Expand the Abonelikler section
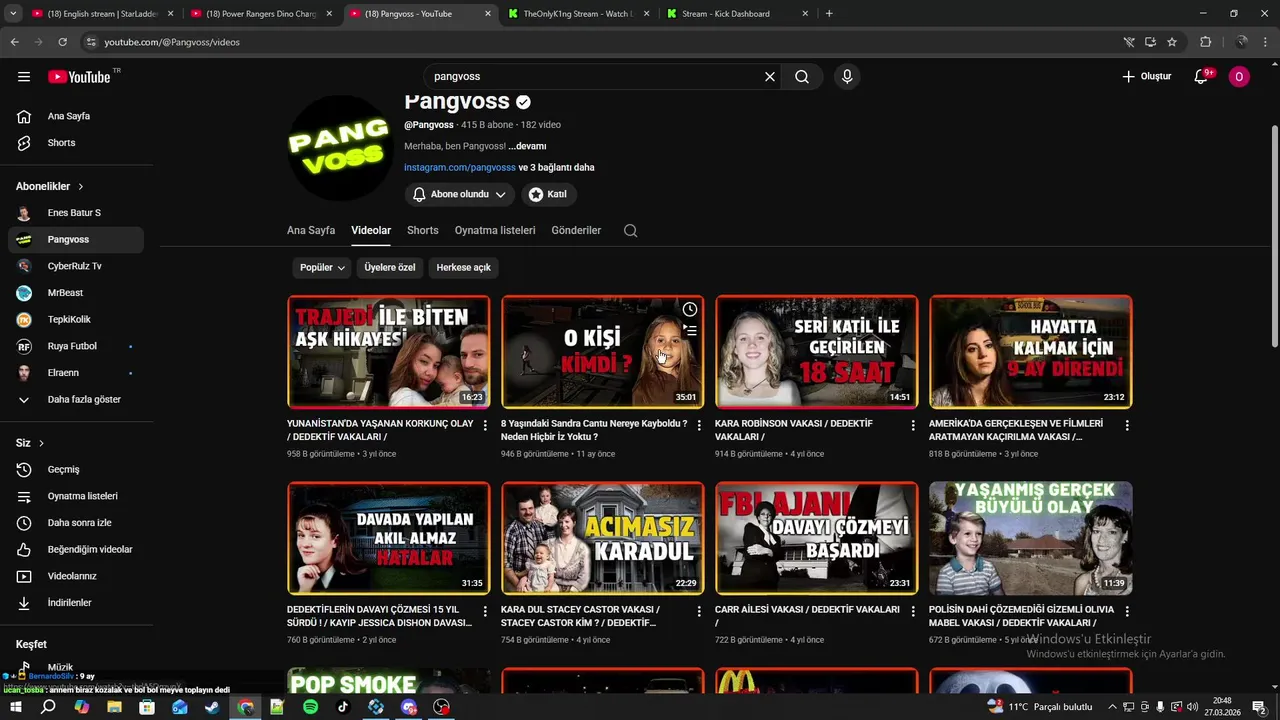The width and height of the screenshot is (1280, 720). tap(50, 186)
